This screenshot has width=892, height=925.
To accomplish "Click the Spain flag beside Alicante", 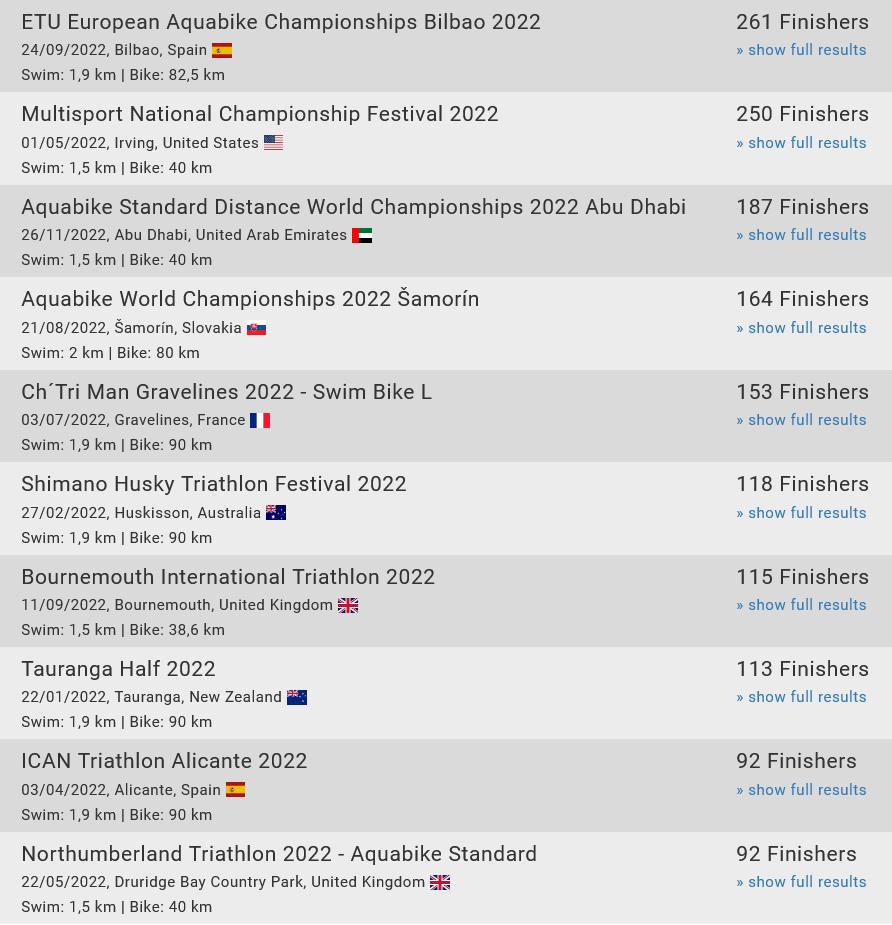I will point(235,790).
